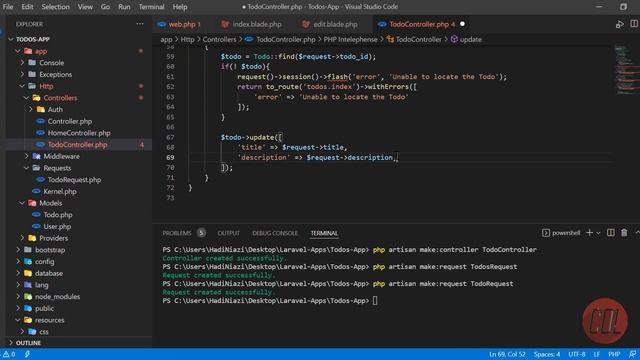Open the View menu
This screenshot has height=360, width=640.
tap(85, 7)
